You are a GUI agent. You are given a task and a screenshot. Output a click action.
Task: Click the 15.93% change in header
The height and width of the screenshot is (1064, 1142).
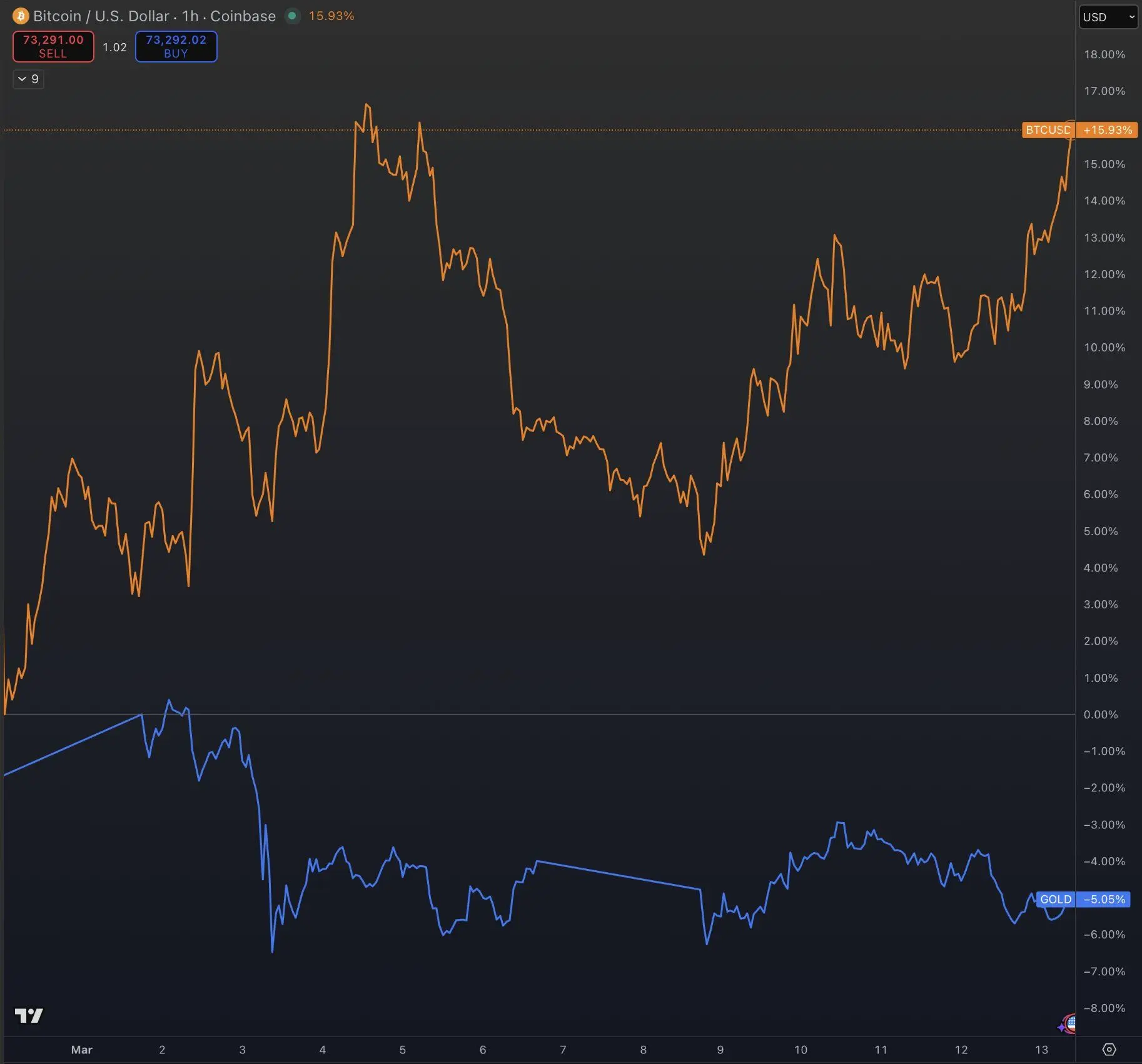pos(331,16)
